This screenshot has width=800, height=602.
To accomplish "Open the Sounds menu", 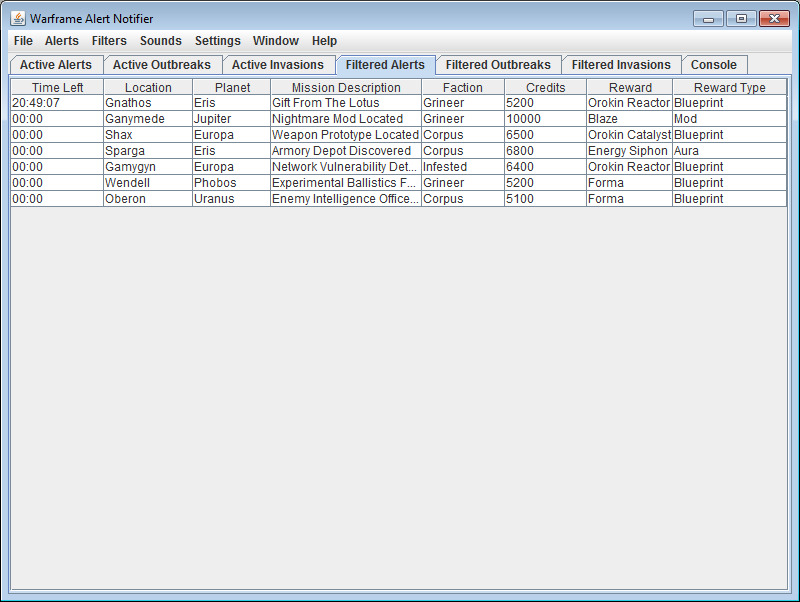I will pyautogui.click(x=161, y=41).
